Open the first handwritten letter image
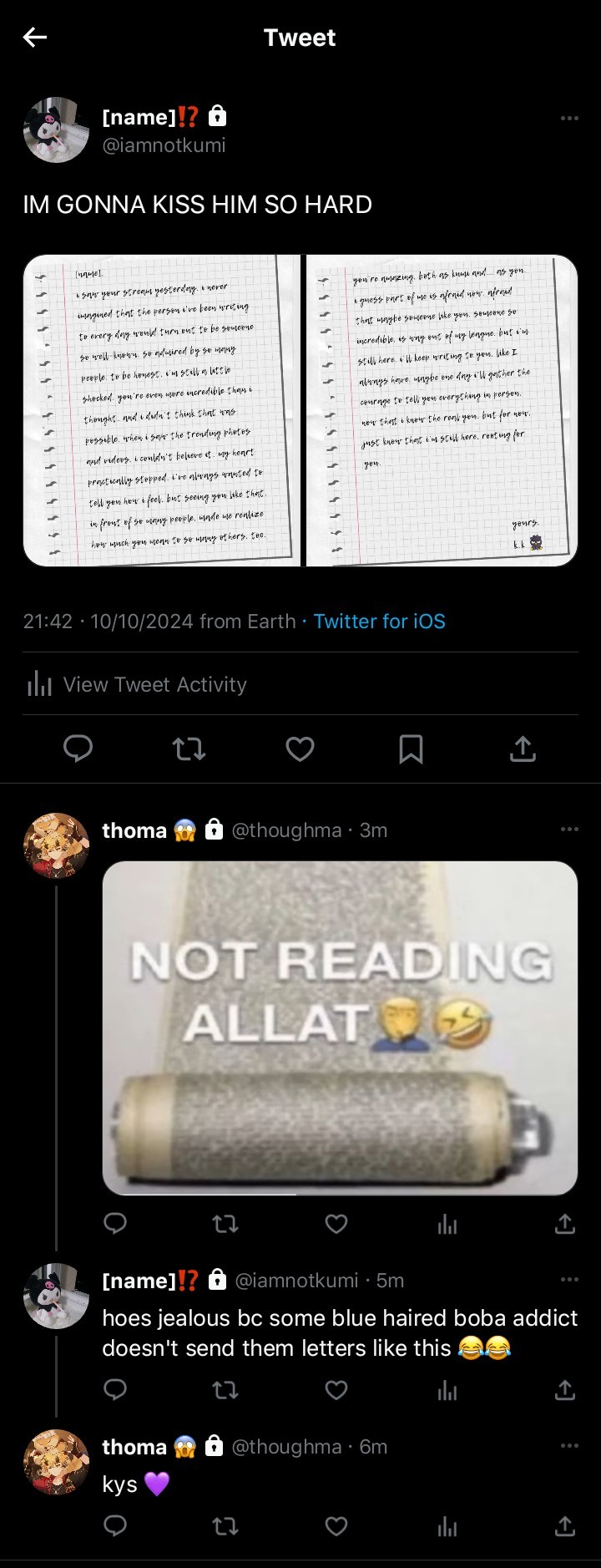The image size is (601, 1568). point(161,410)
